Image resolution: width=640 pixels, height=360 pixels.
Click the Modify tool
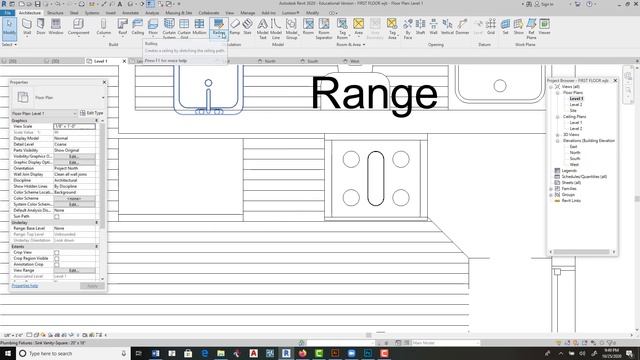[x=9, y=28]
